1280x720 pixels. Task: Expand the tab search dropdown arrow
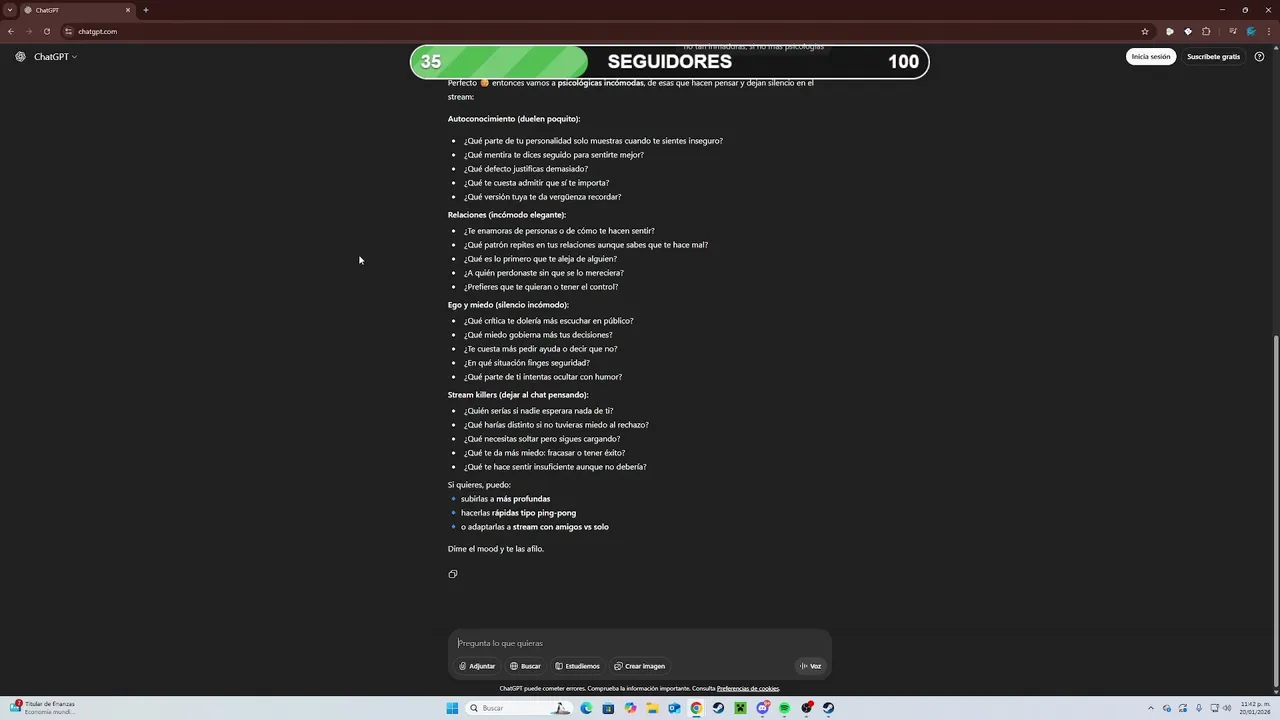pyautogui.click(x=10, y=10)
